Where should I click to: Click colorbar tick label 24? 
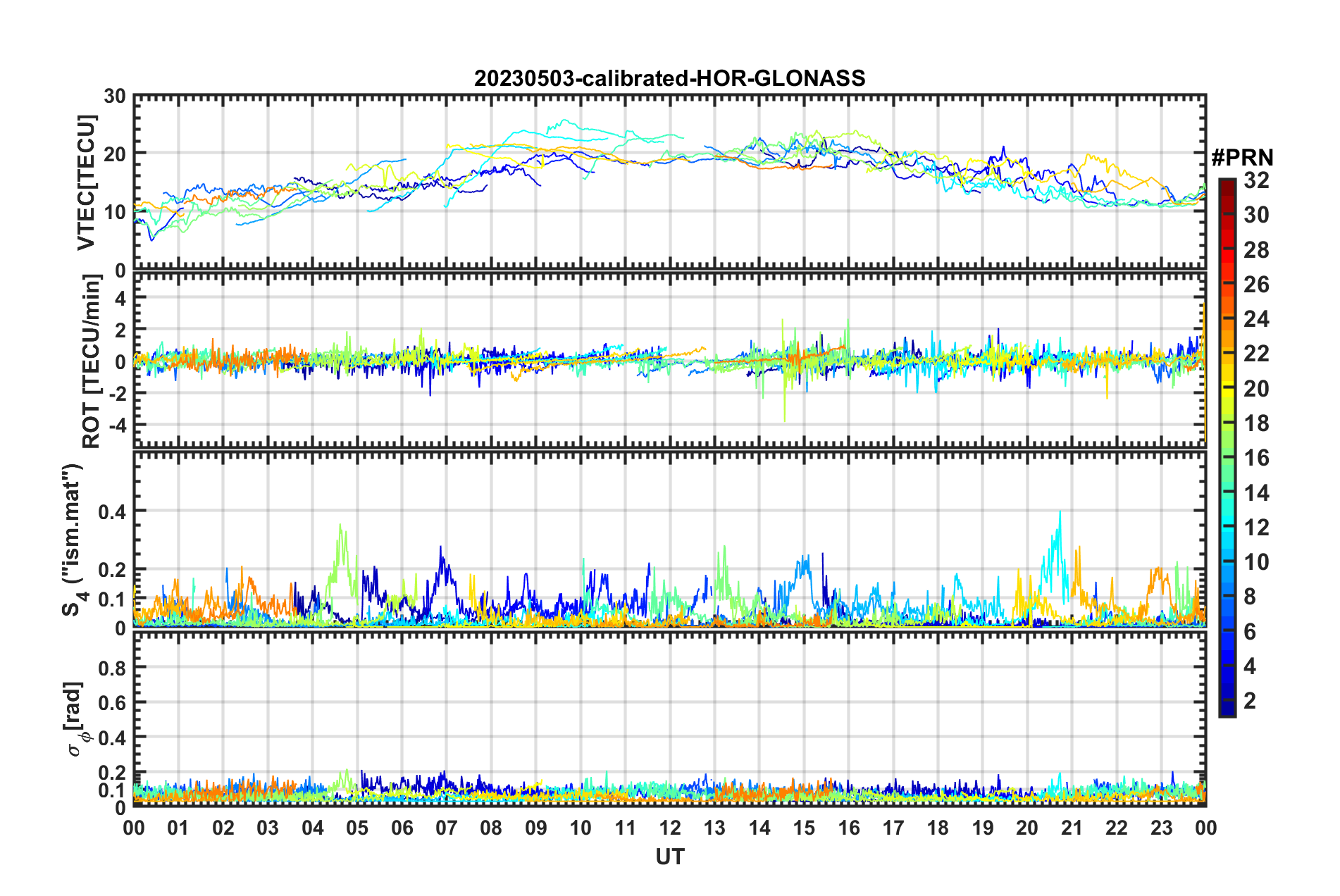point(1255,319)
